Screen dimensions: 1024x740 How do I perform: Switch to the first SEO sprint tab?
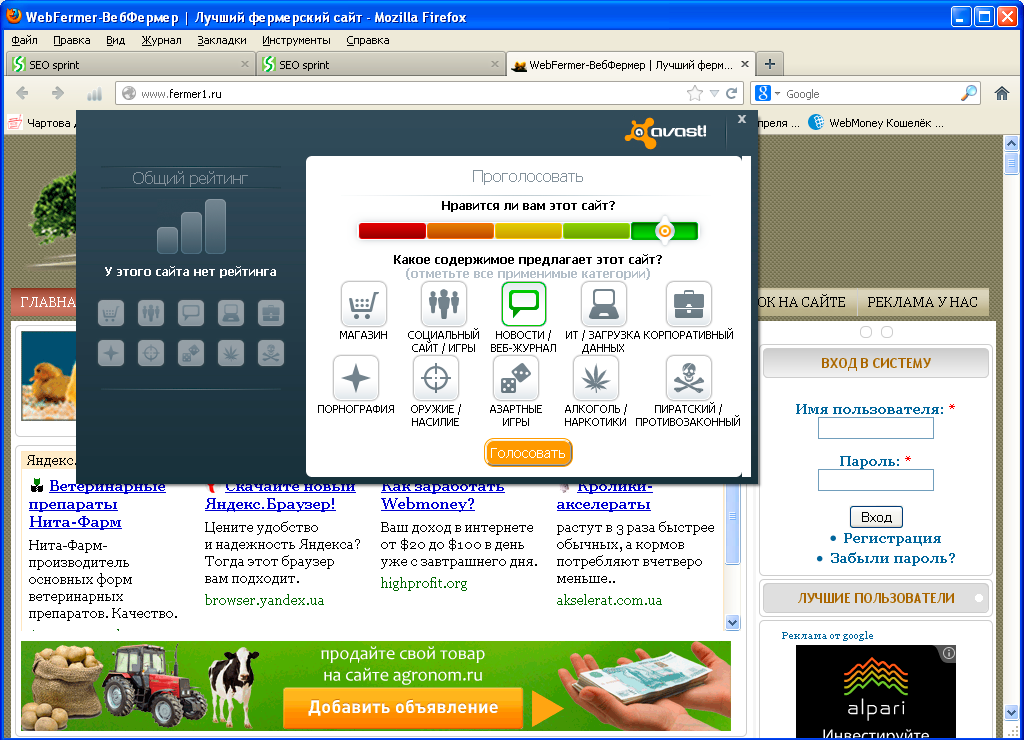click(131, 65)
